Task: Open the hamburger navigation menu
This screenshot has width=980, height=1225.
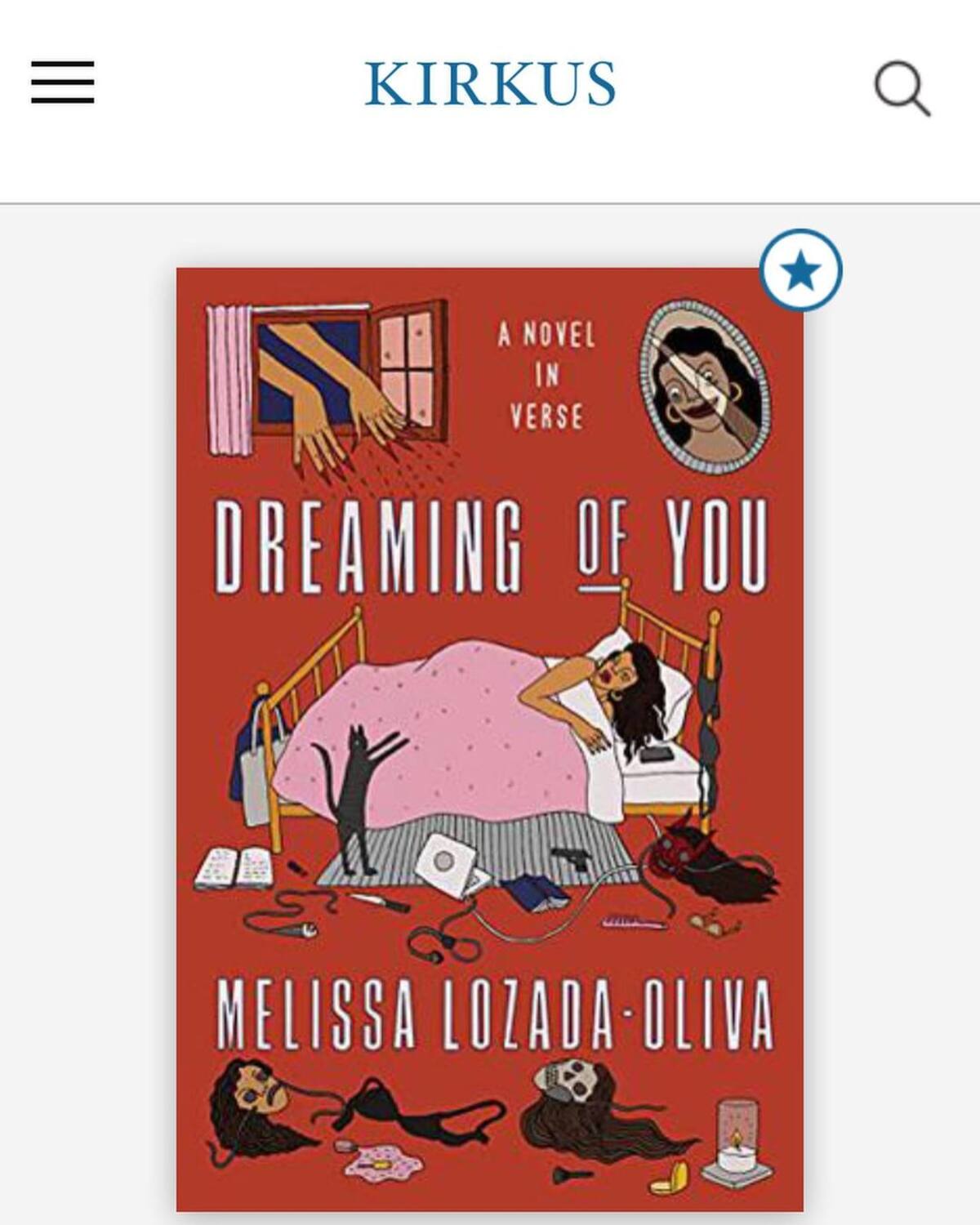Action: [x=63, y=82]
